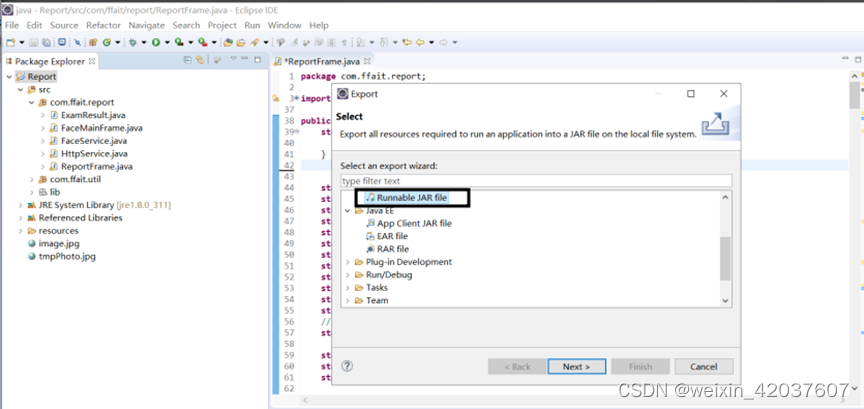Open the Navigate menu
The image size is (864, 409).
pyautogui.click(x=147, y=25)
